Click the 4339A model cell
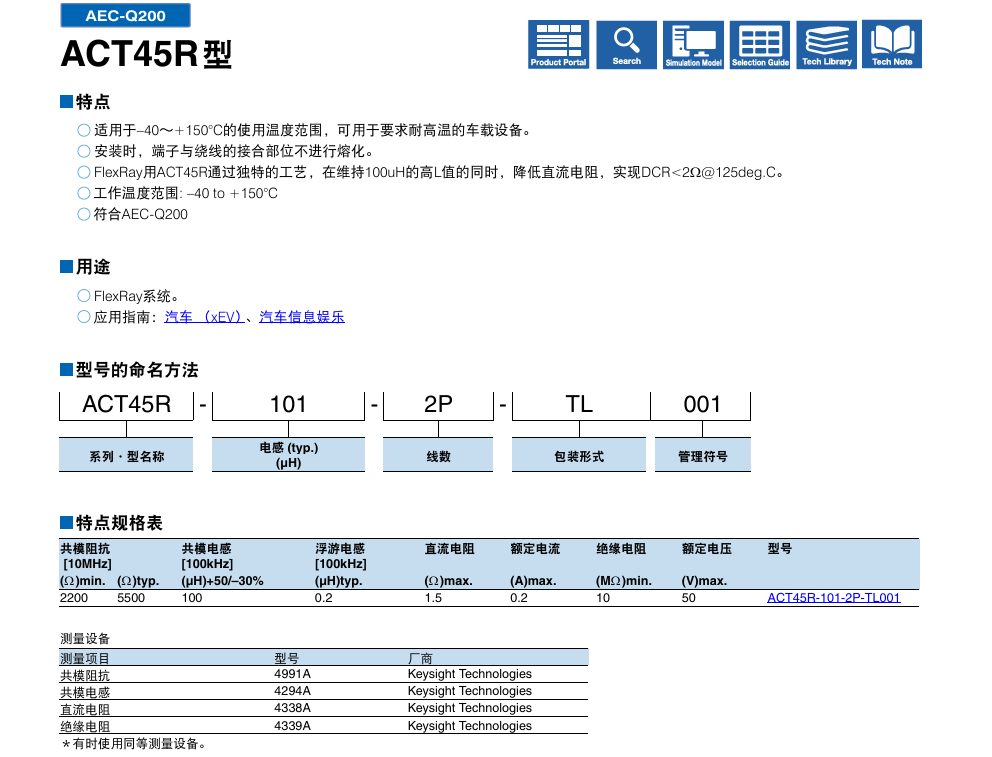Screen dimensions: 992x757 [x=292, y=725]
